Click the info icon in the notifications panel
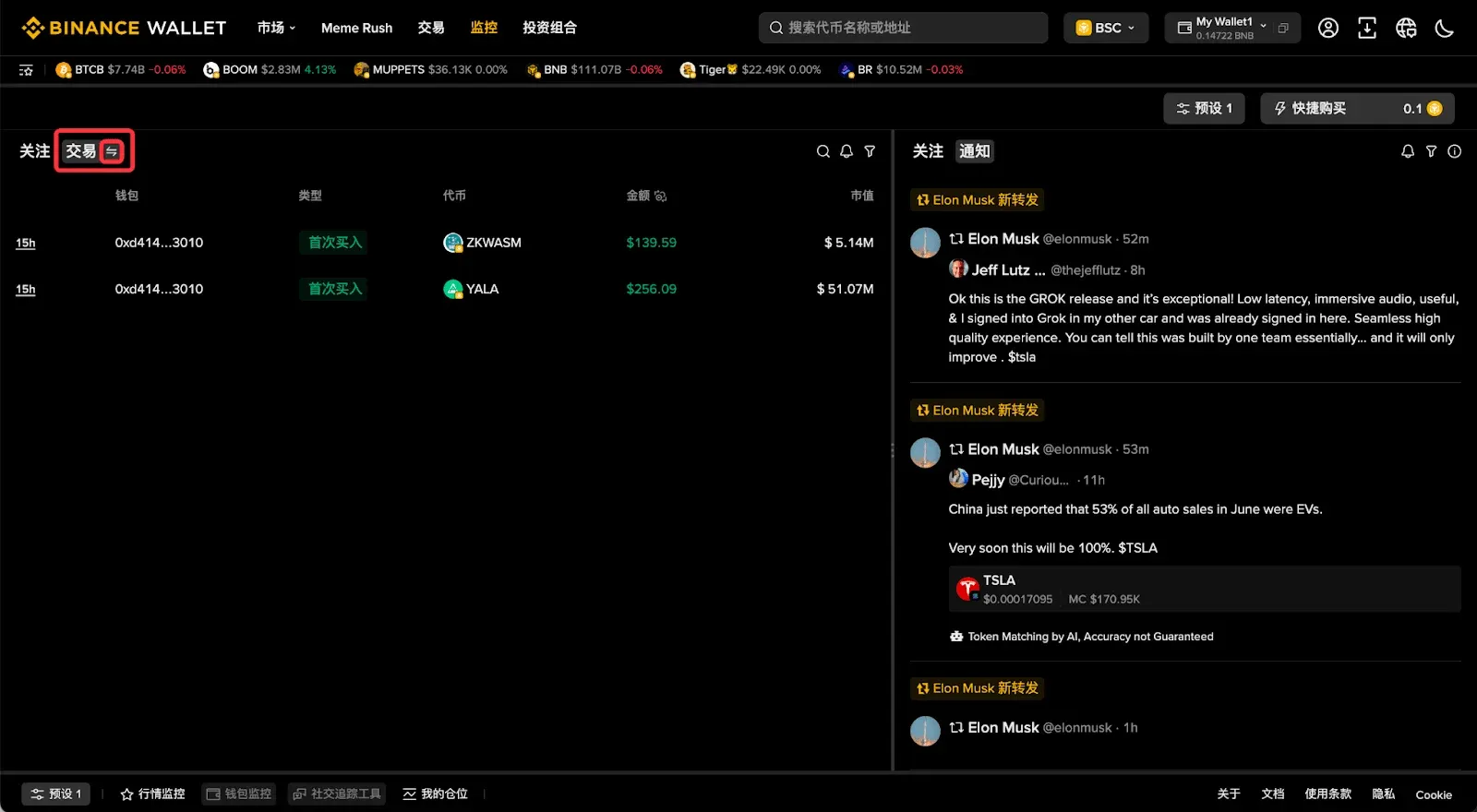Viewport: 1477px width, 812px height. 1455,151
